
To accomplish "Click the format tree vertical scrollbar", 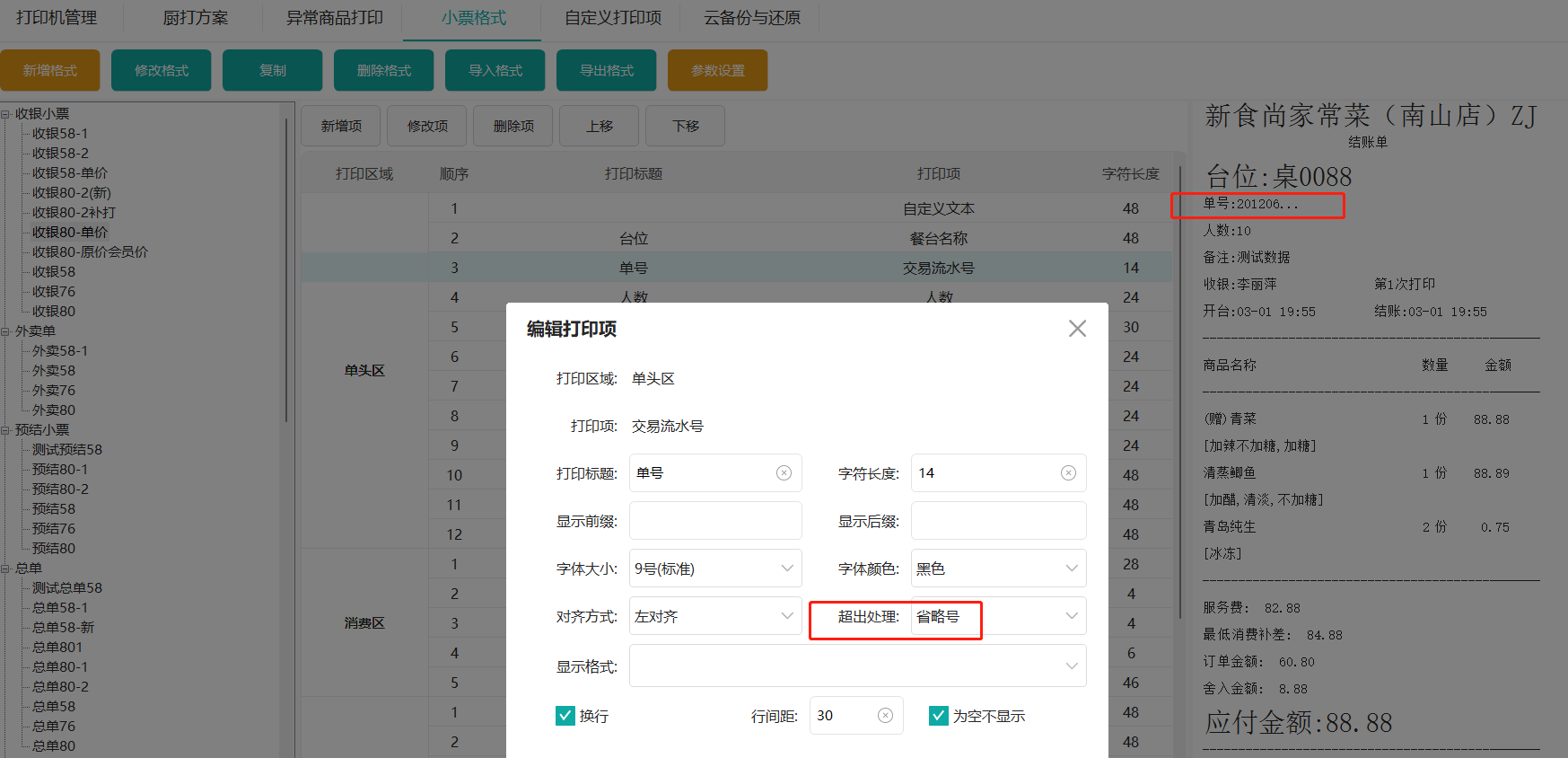I will 287,269.
